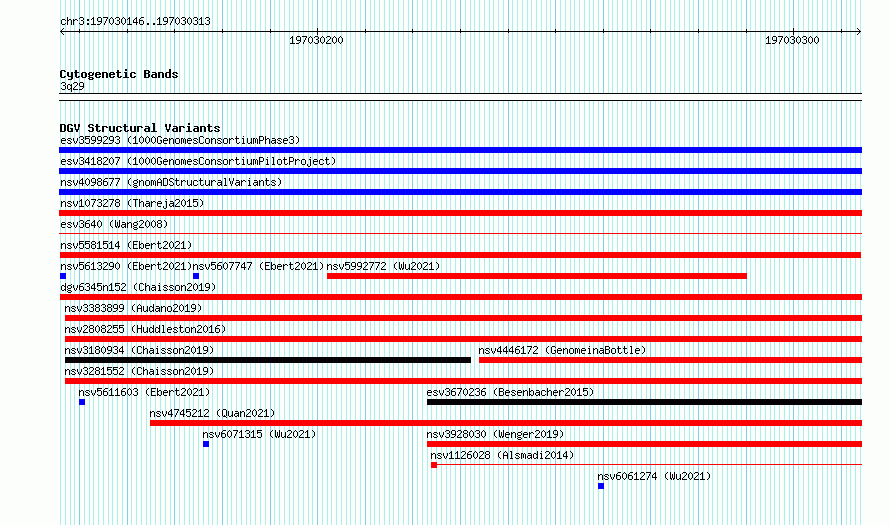The image size is (890, 525).
Task: Click the small blue nsv6071315 marker
Action: tap(206, 444)
